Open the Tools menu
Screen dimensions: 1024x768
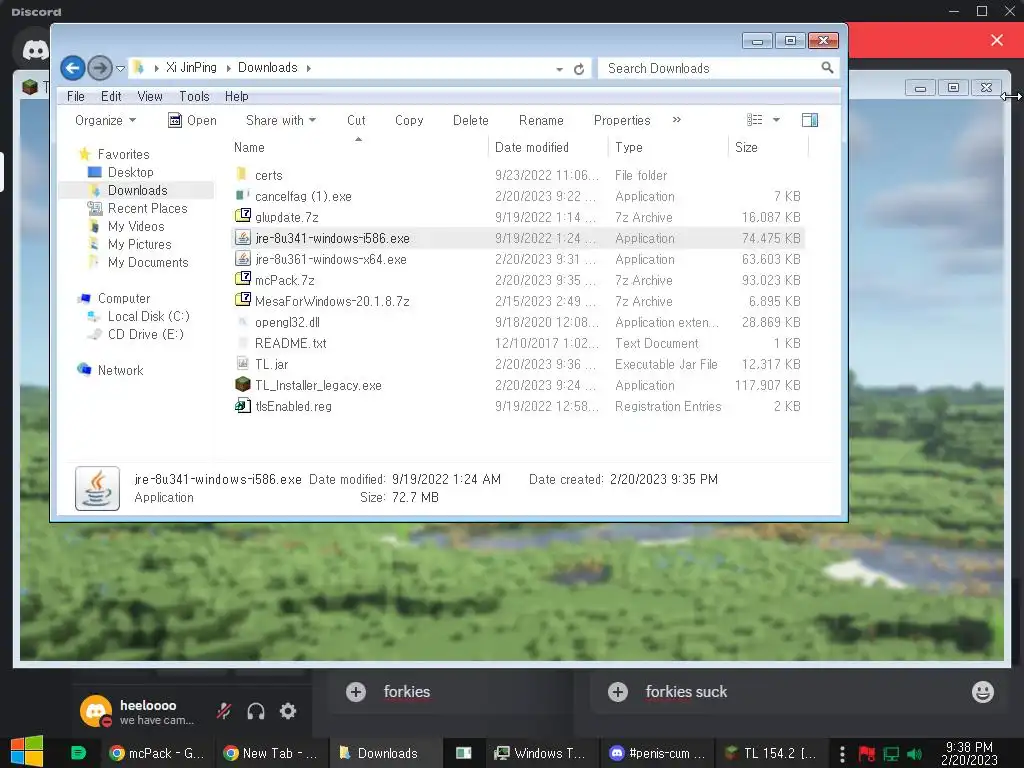[195, 96]
